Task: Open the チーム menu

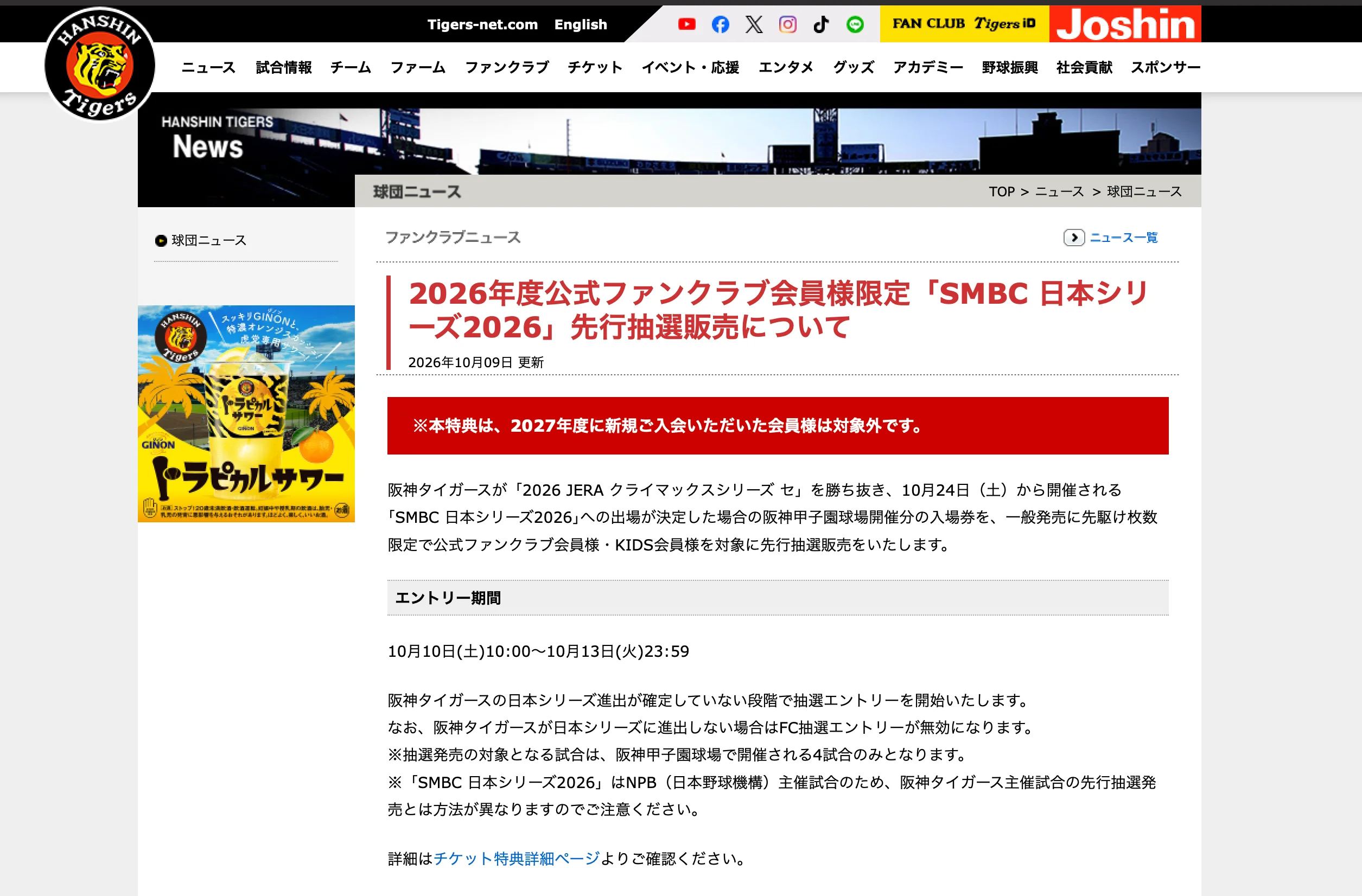Action: pos(350,67)
